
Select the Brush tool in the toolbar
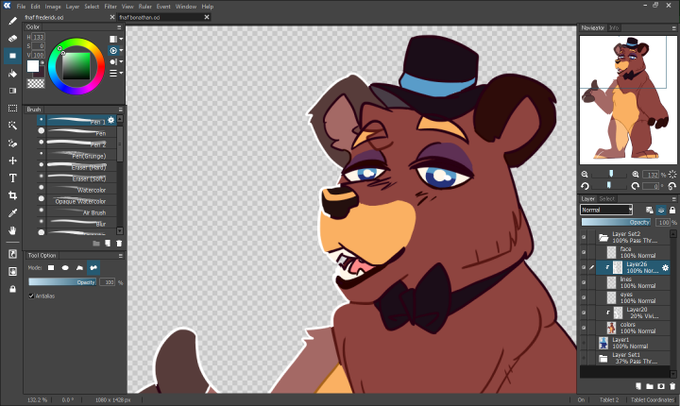(x=13, y=21)
